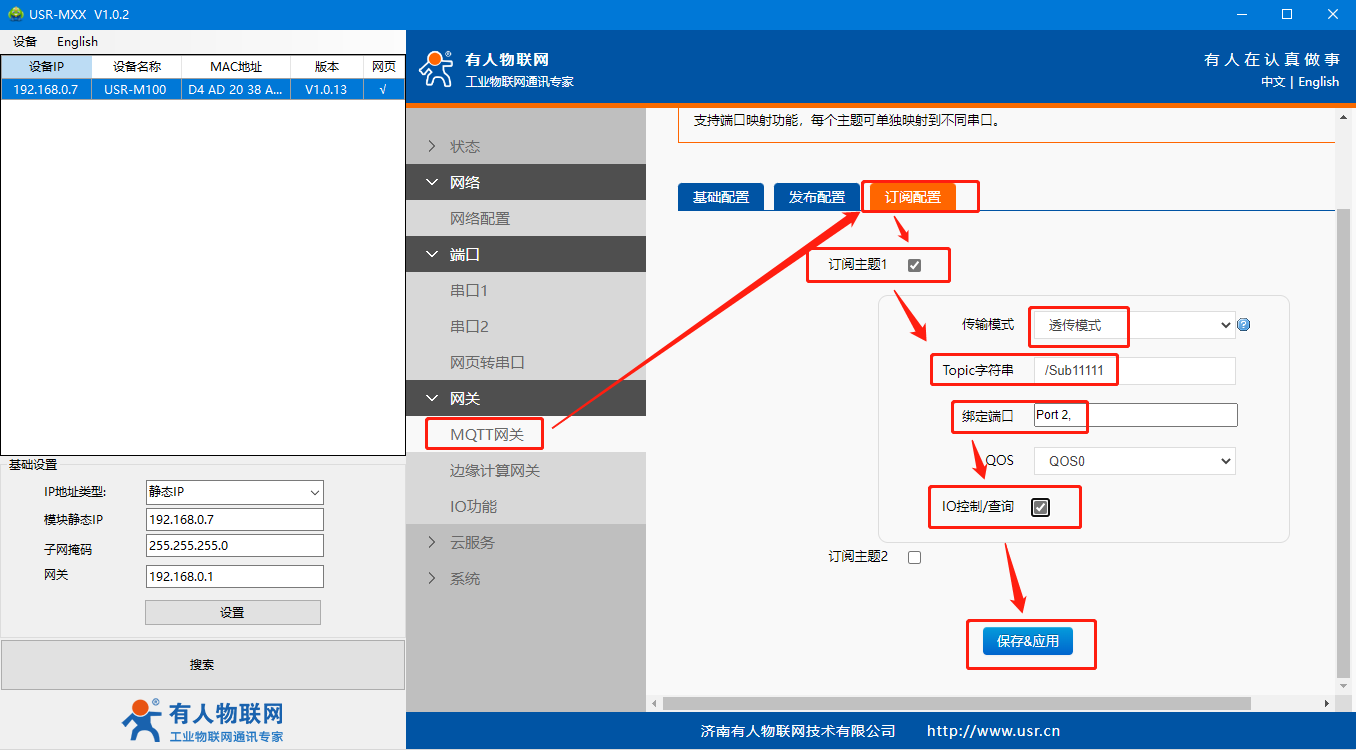This screenshot has width=1356, height=750.
Task: Click the Topic字符串 input field
Action: 1135,371
